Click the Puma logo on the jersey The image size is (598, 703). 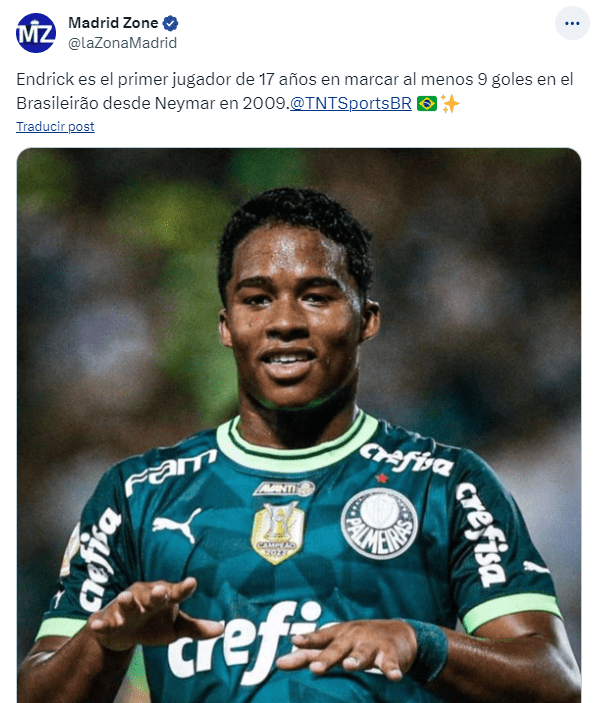176,525
